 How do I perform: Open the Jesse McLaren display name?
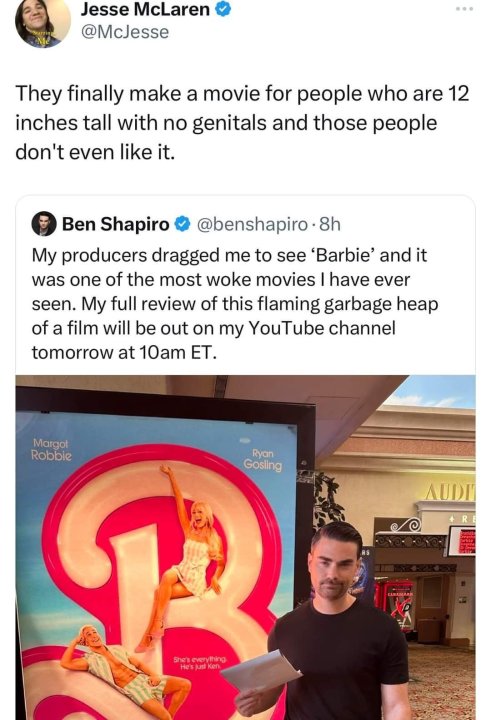[x=145, y=9]
